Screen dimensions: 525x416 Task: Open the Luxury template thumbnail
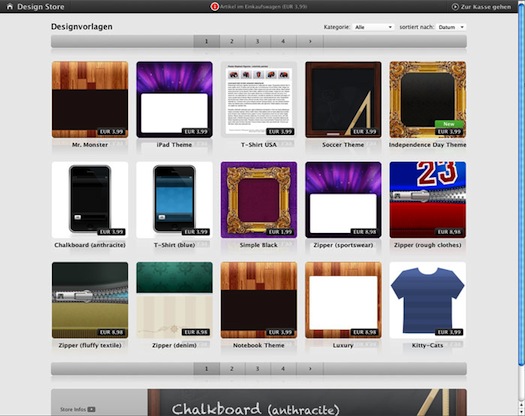(343, 300)
